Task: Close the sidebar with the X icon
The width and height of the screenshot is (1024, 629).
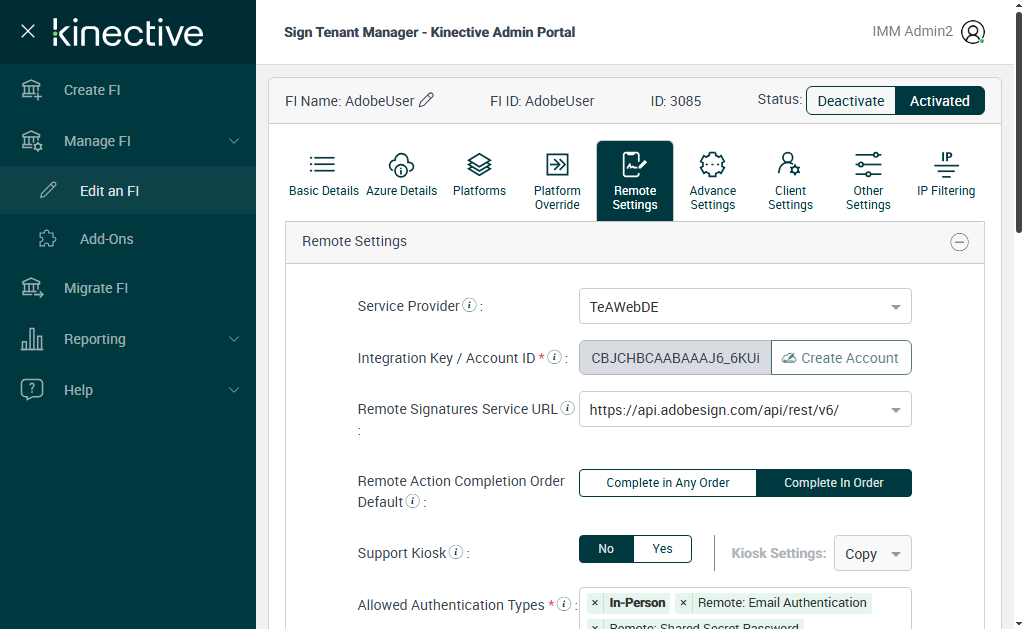Action: click(x=28, y=31)
